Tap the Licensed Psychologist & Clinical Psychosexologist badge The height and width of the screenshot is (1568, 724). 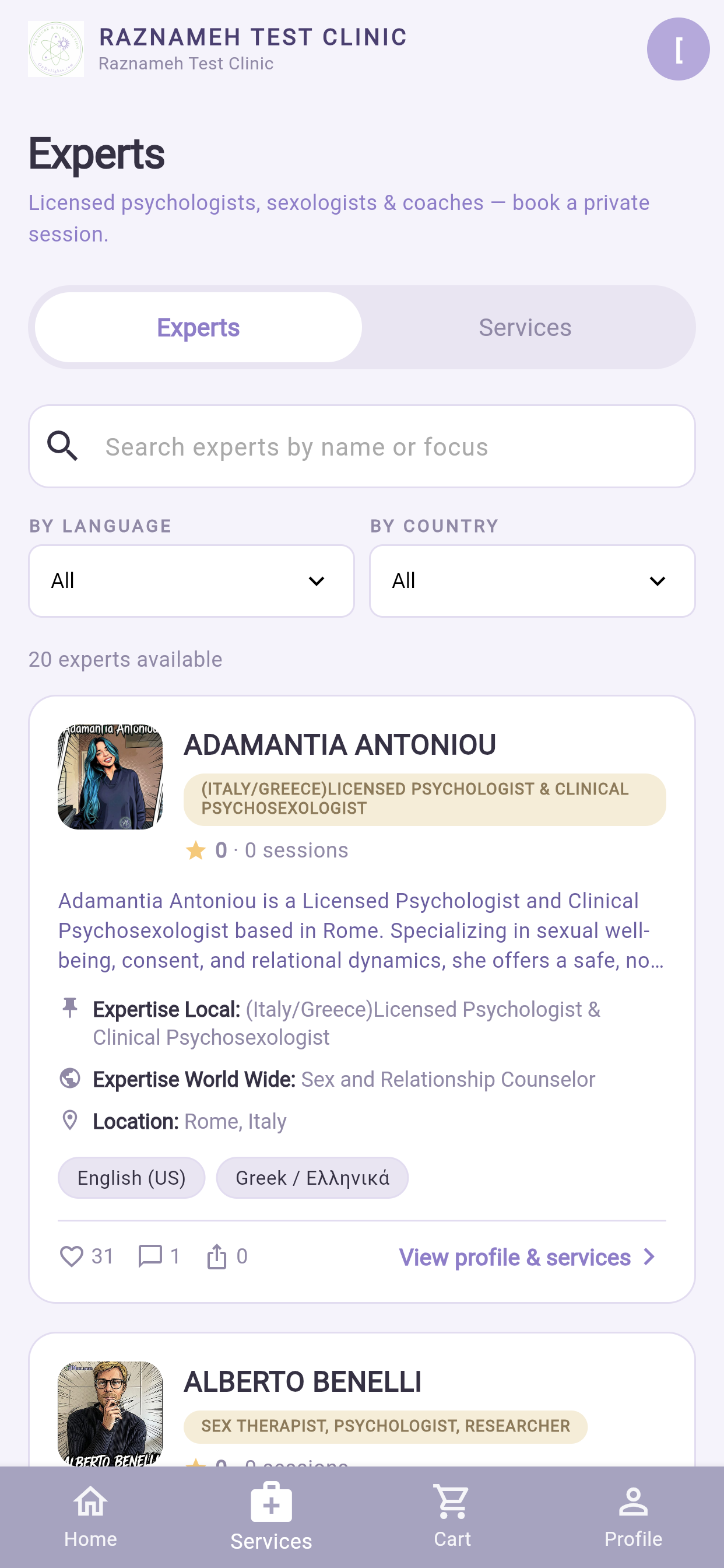click(x=425, y=799)
